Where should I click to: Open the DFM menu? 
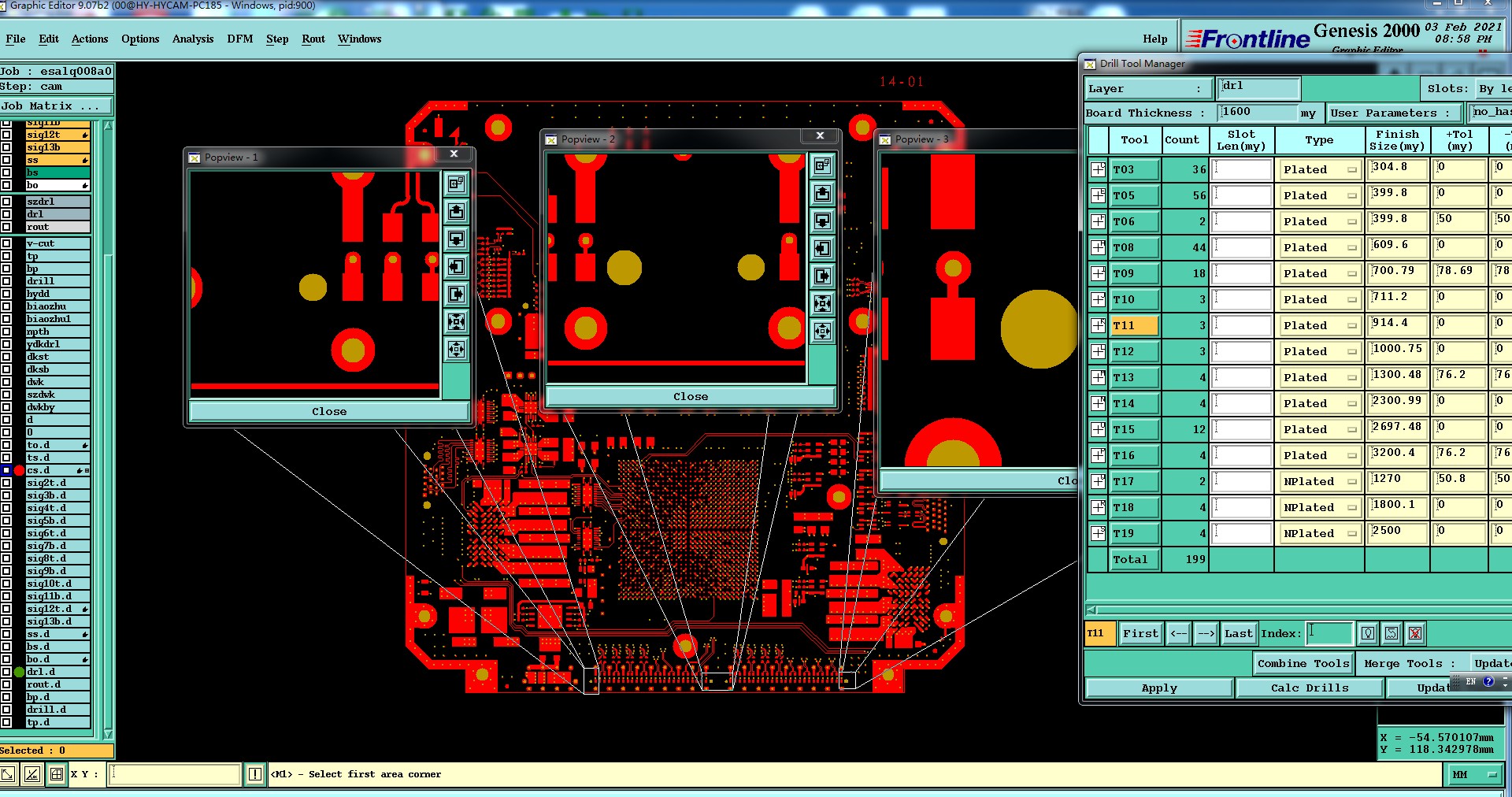(x=240, y=39)
